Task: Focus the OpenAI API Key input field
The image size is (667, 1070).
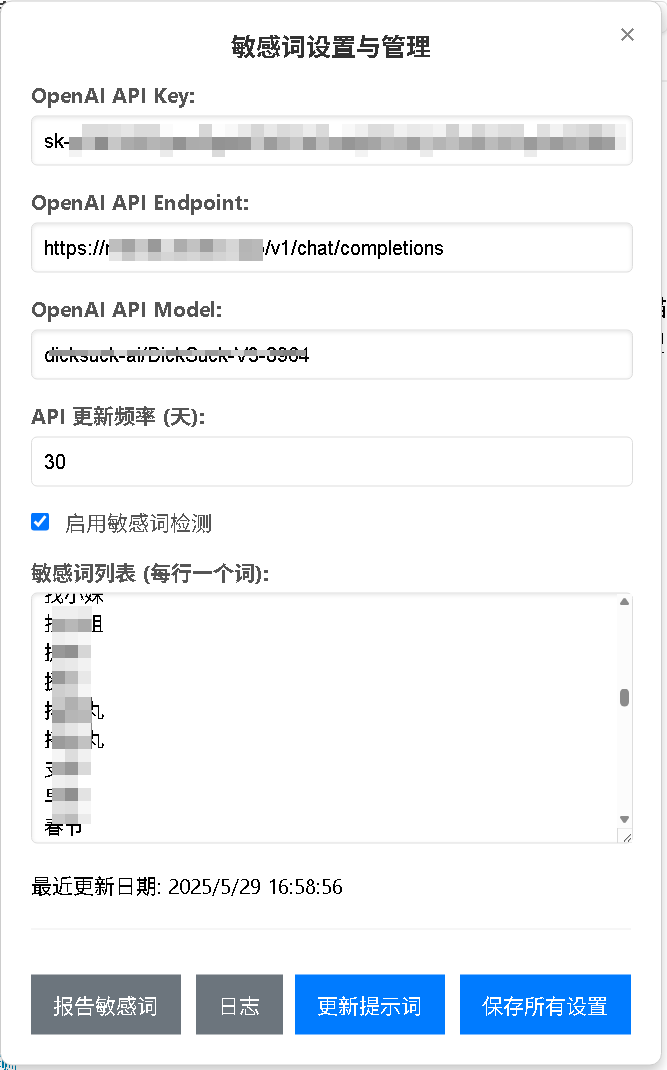Action: pos(331,141)
